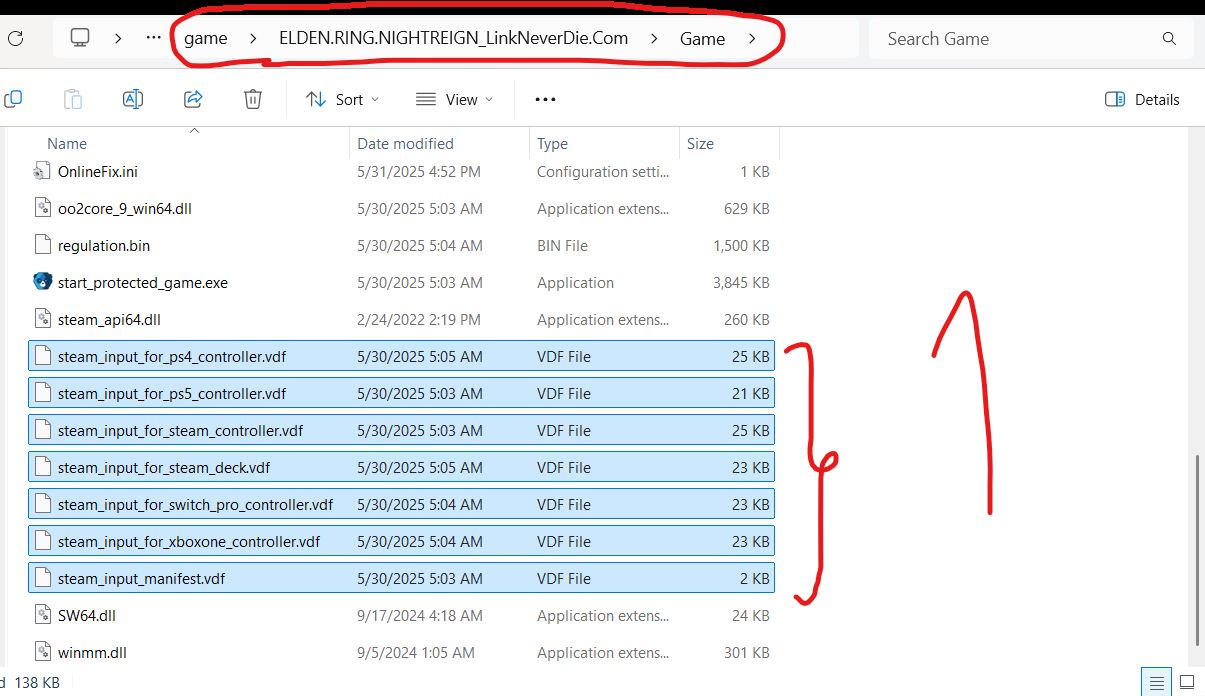Click the Share icon in toolbar

click(x=193, y=99)
